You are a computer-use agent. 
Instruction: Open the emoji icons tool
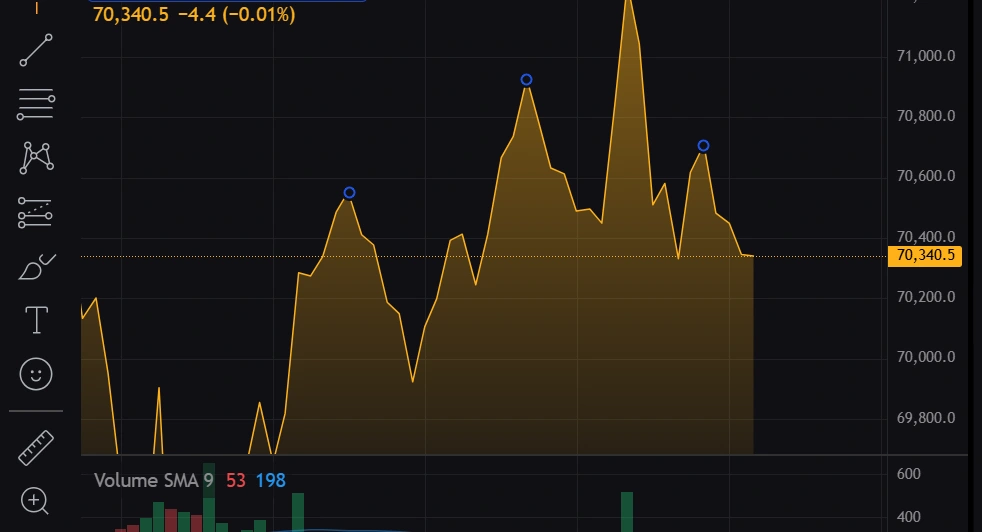click(x=37, y=374)
